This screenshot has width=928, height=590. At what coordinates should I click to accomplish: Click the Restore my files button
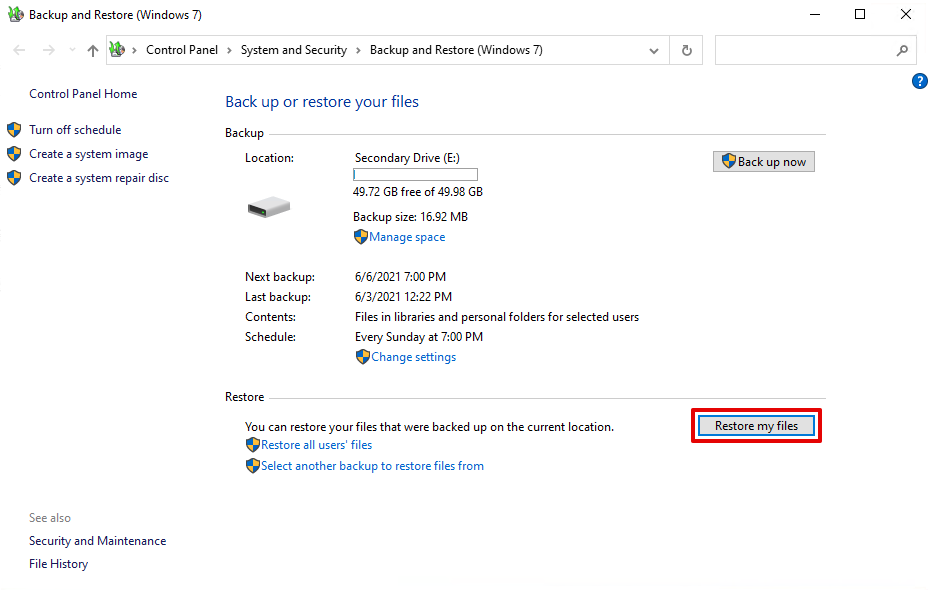pos(756,425)
